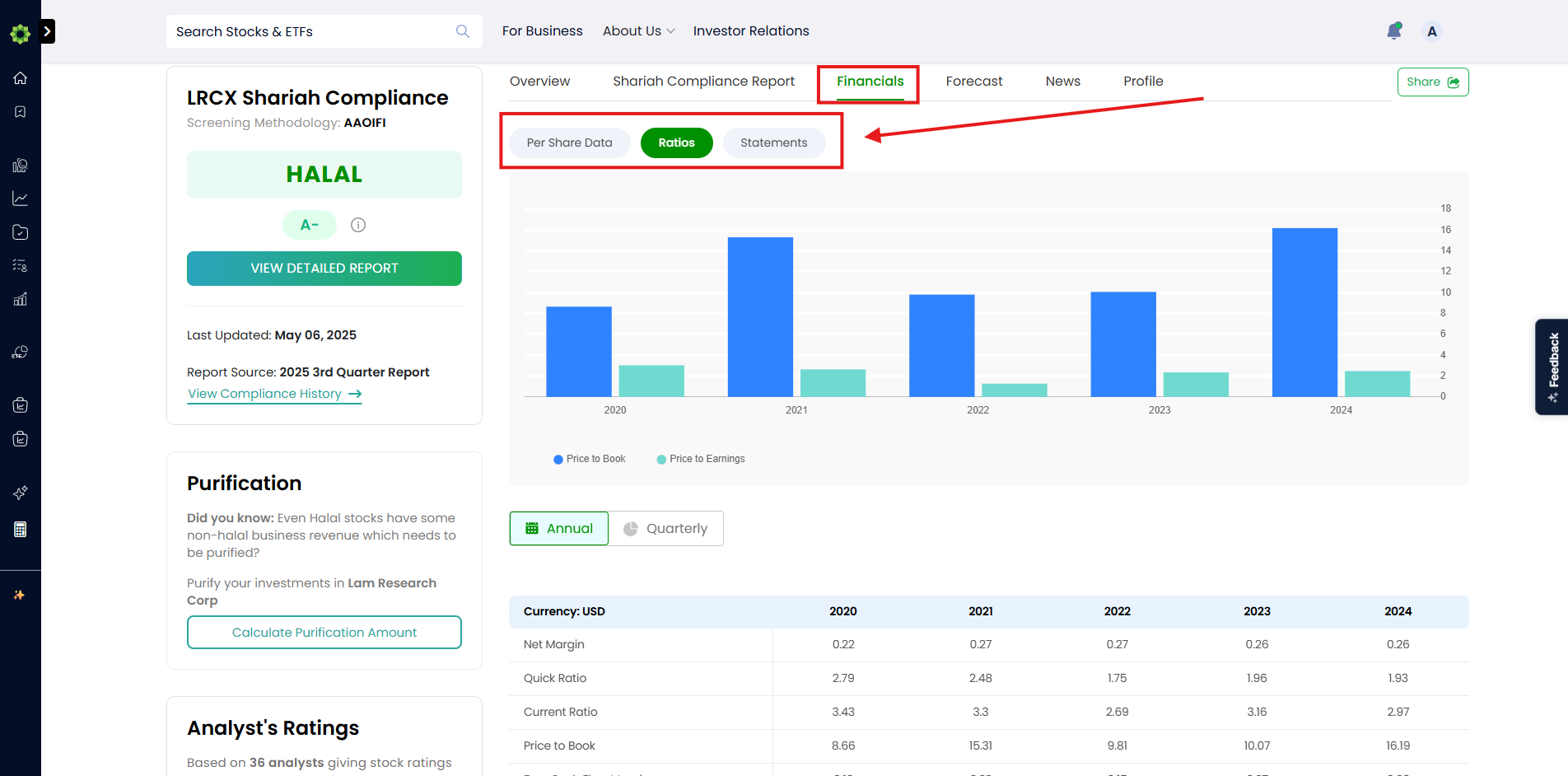Open the bar chart with magnifier sidebar icon
The height and width of the screenshot is (776, 1568).
pyautogui.click(x=21, y=166)
